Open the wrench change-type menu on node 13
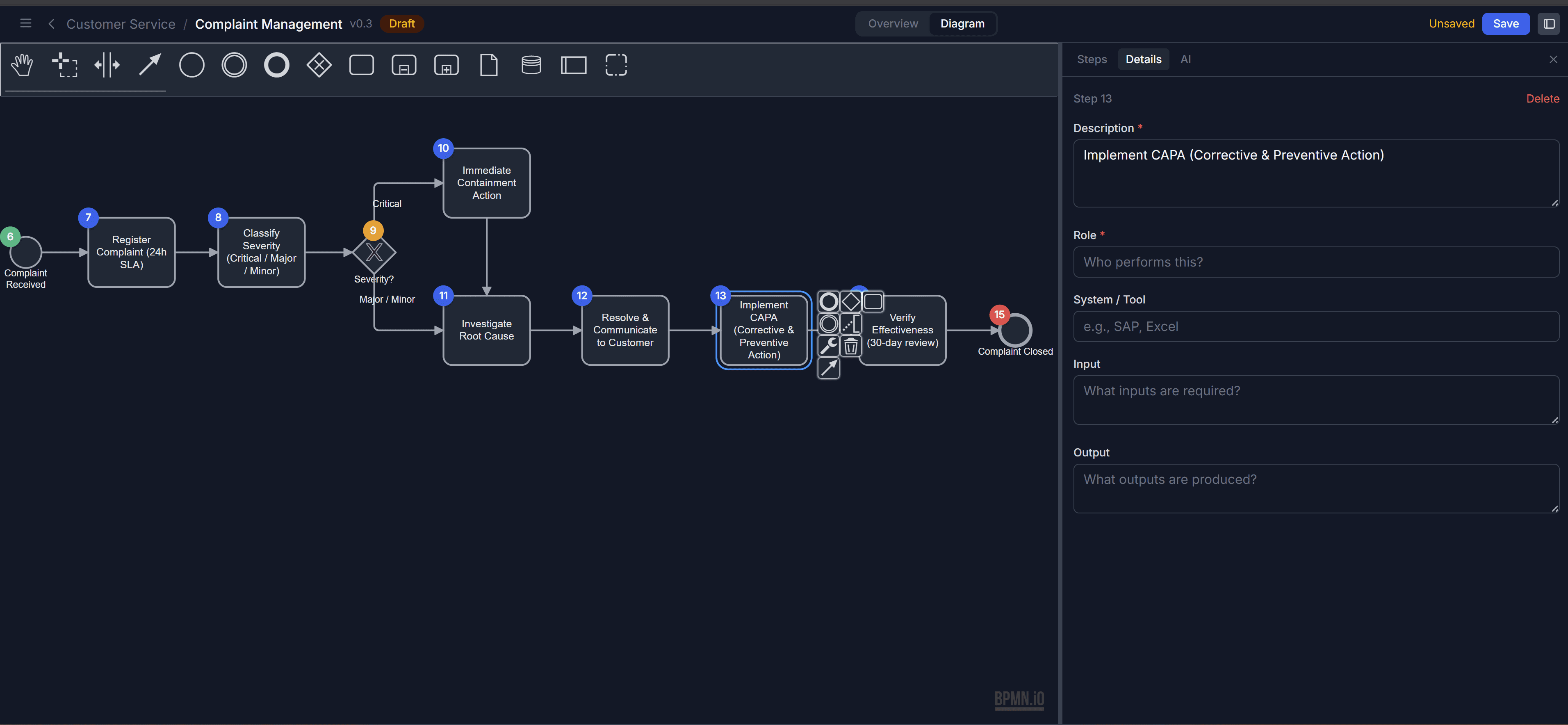 [828, 346]
